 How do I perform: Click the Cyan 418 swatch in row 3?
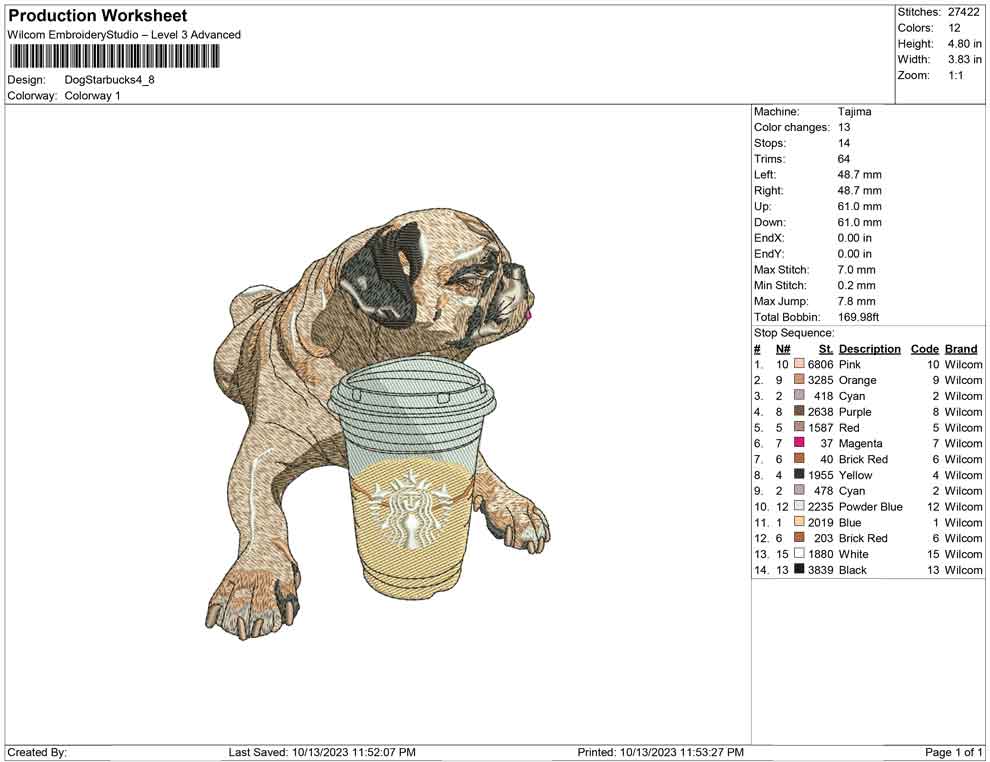click(x=799, y=395)
